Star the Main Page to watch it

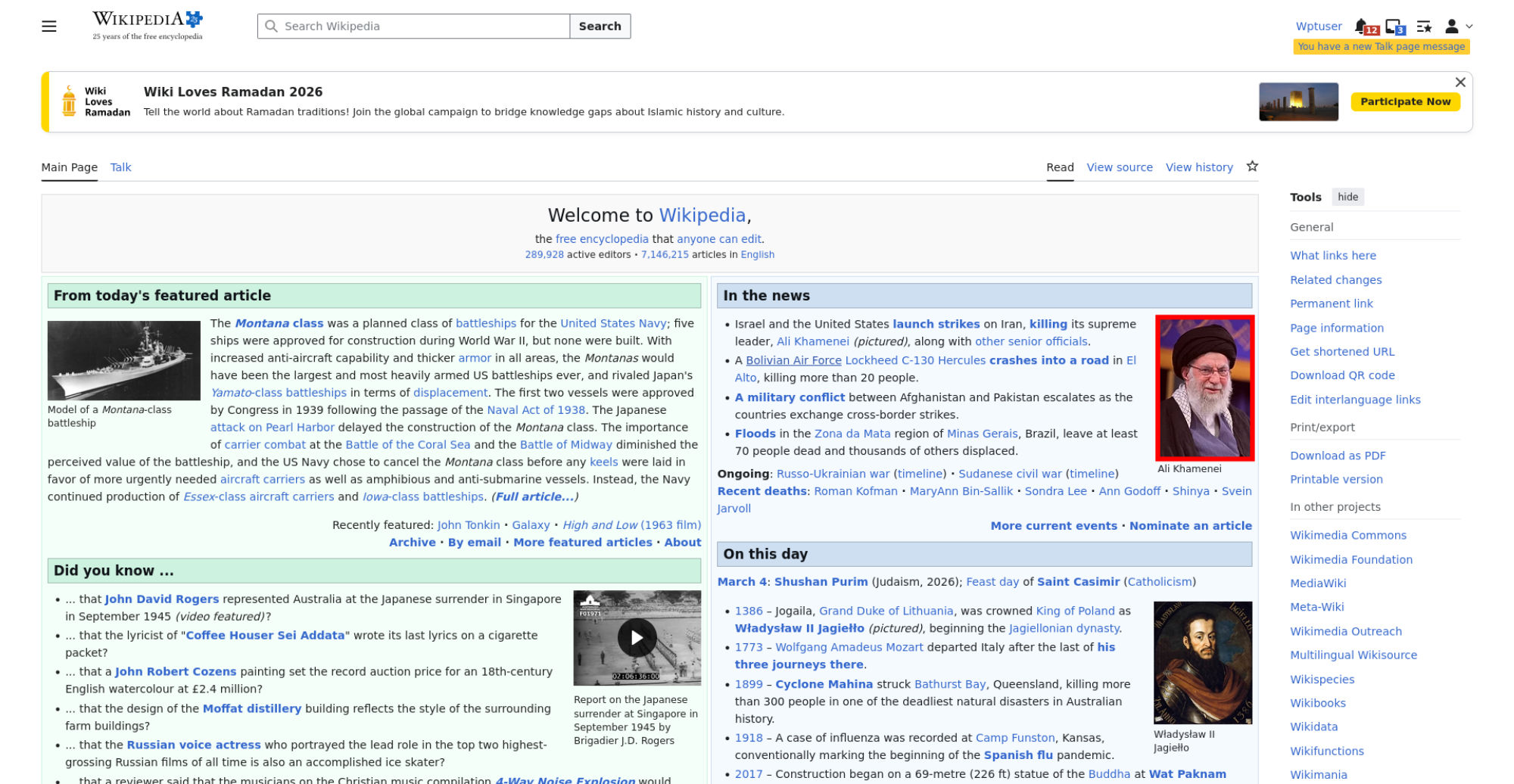pyautogui.click(x=1252, y=166)
